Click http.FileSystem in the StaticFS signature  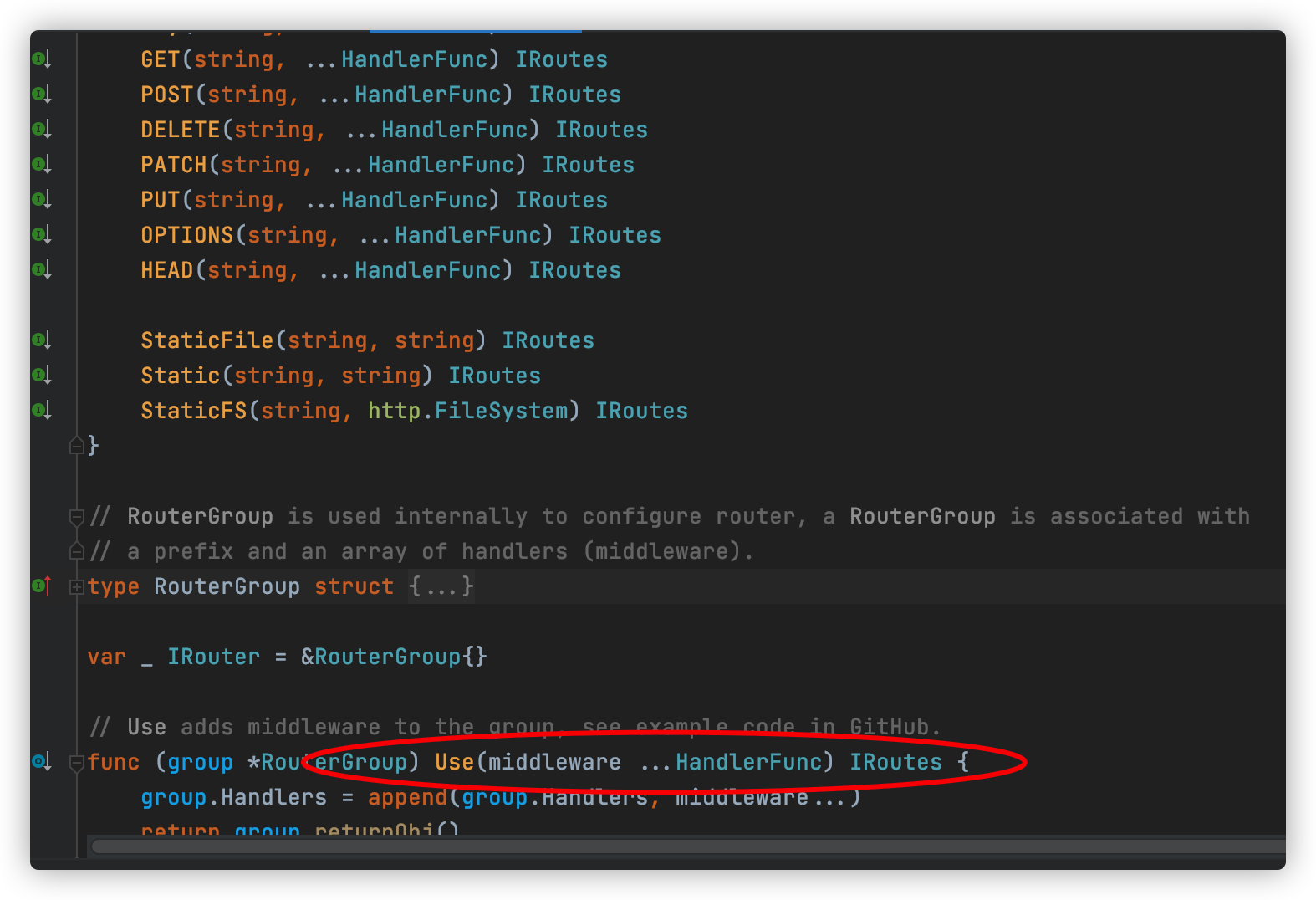coord(468,411)
